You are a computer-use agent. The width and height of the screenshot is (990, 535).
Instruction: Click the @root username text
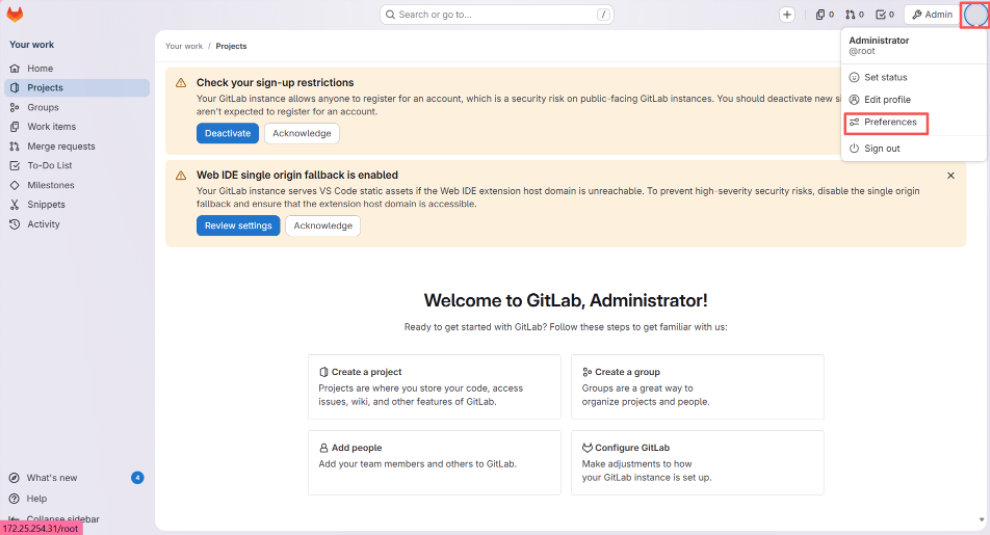point(862,51)
